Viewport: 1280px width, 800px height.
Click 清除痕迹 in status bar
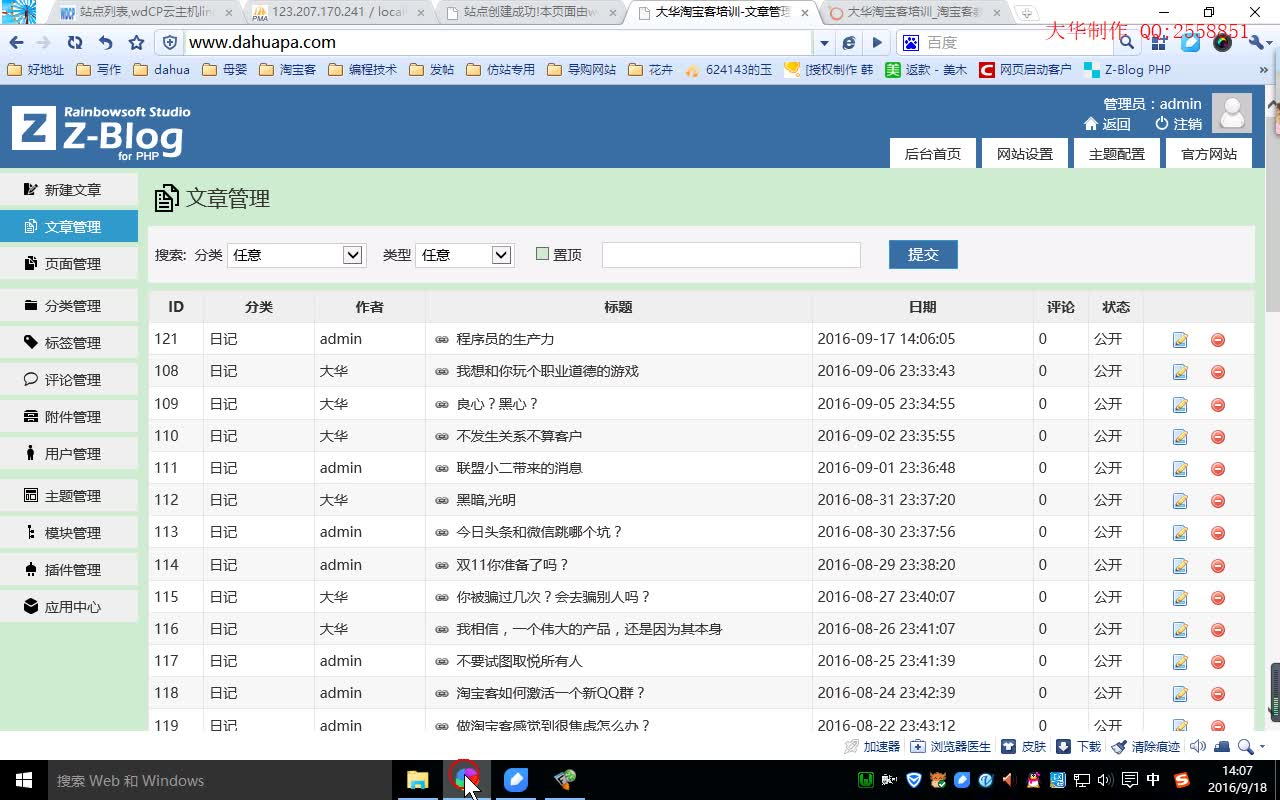tap(1146, 747)
